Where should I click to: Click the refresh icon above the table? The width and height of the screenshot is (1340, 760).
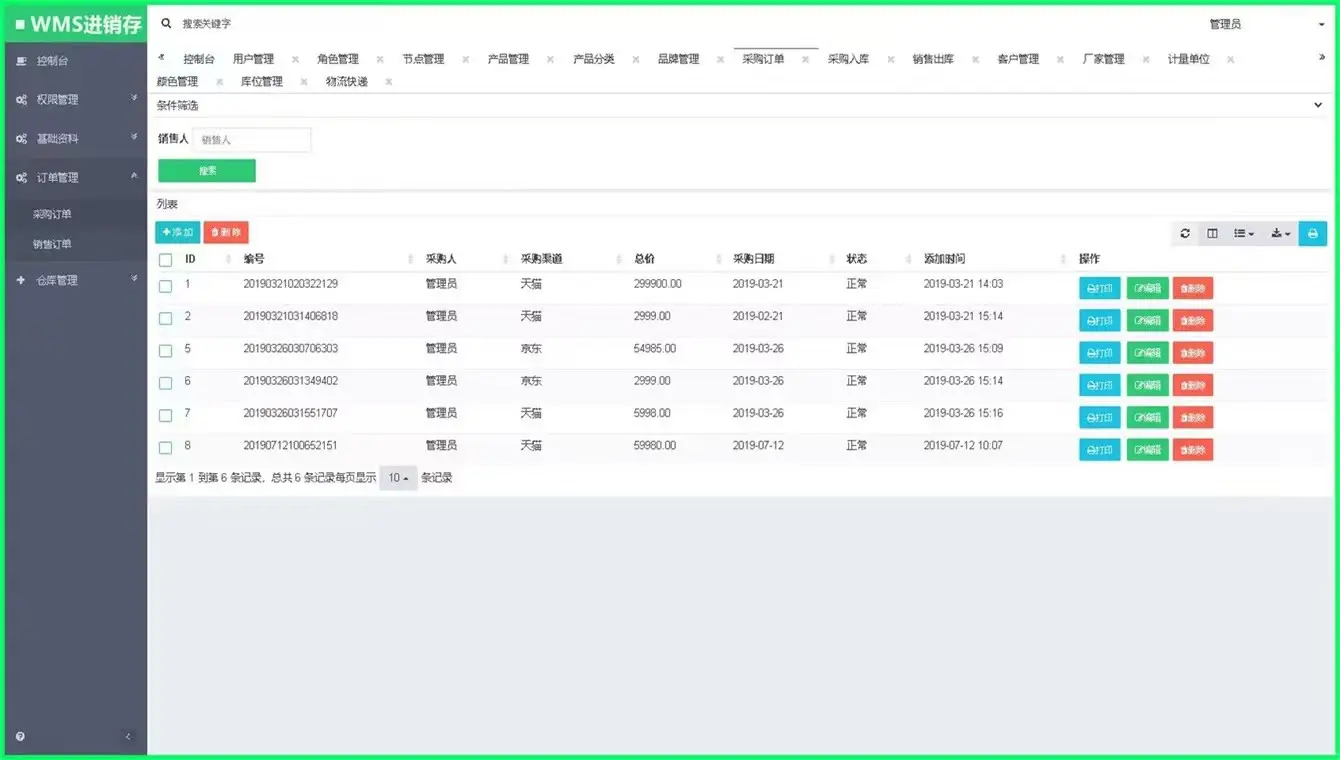point(1185,233)
